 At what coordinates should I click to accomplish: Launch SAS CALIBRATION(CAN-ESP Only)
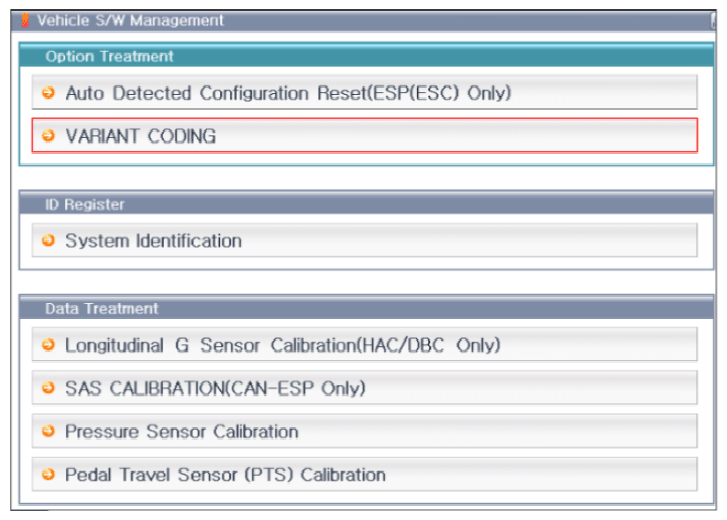(215, 388)
